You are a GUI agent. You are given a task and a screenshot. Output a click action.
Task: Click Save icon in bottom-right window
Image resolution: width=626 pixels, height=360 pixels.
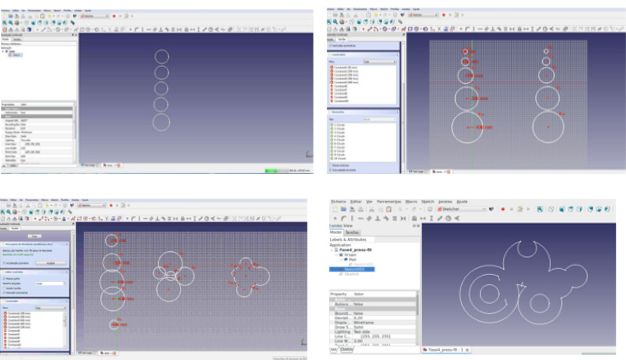click(x=352, y=210)
